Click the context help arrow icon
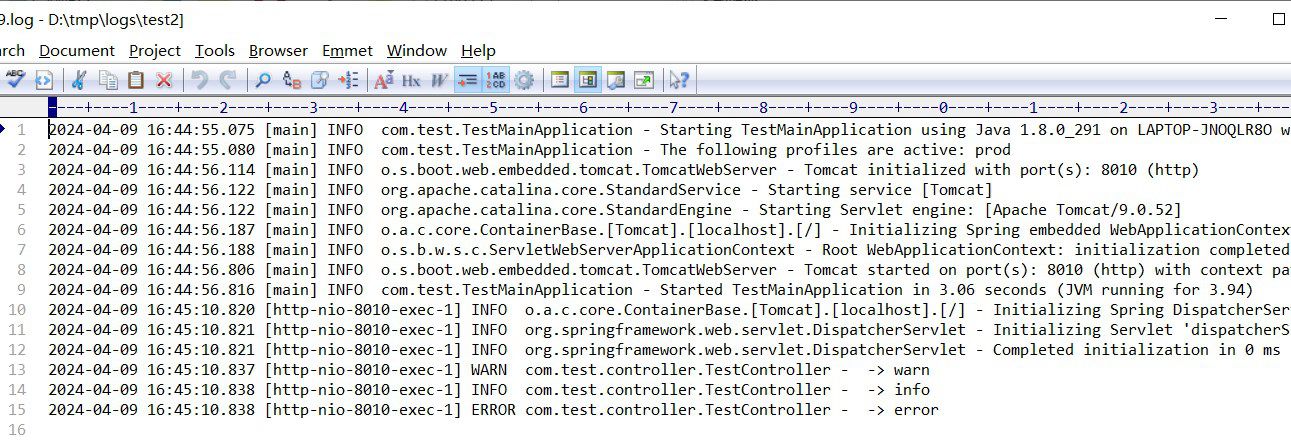1291x441 pixels. pyautogui.click(x=679, y=80)
